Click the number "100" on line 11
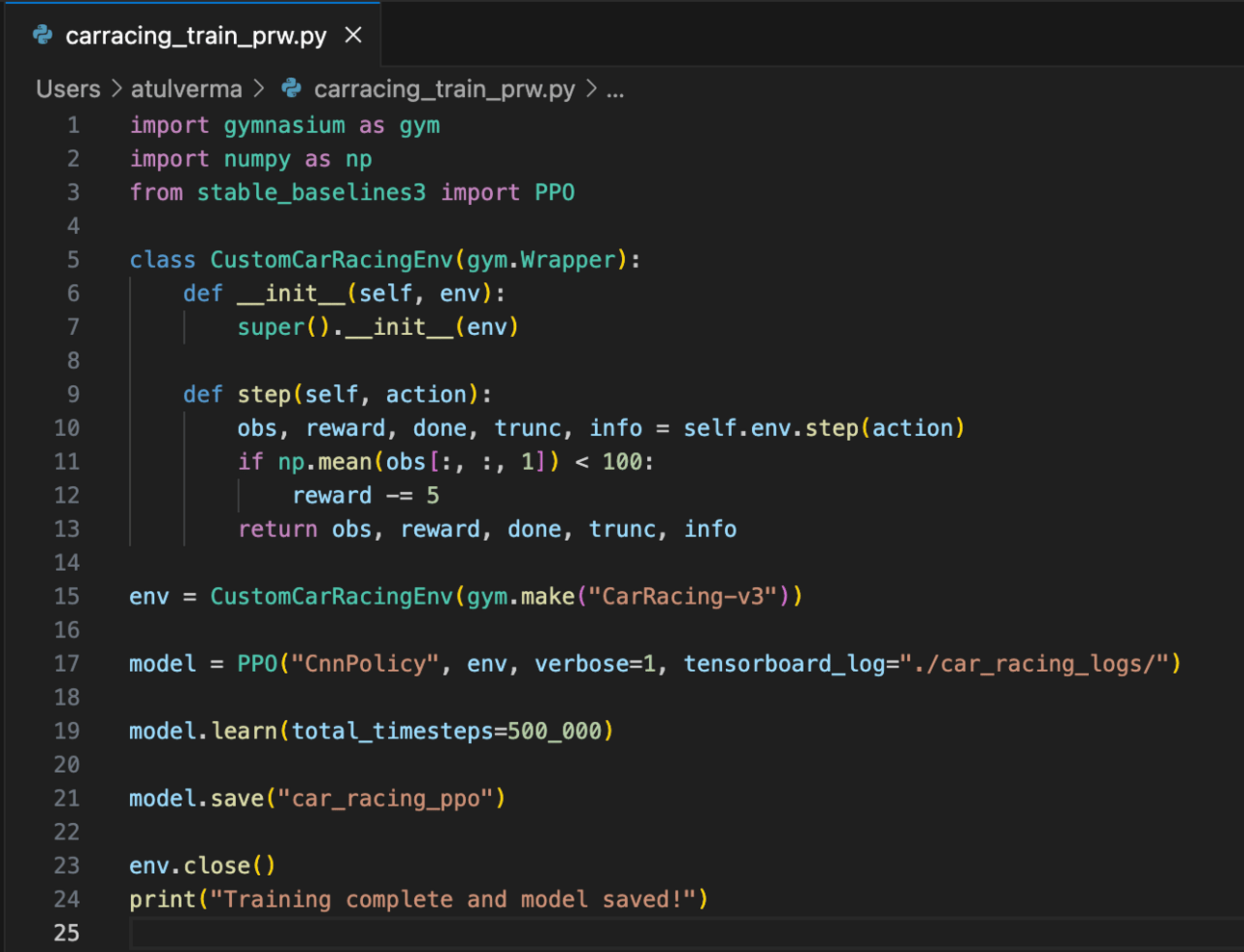 [622, 462]
